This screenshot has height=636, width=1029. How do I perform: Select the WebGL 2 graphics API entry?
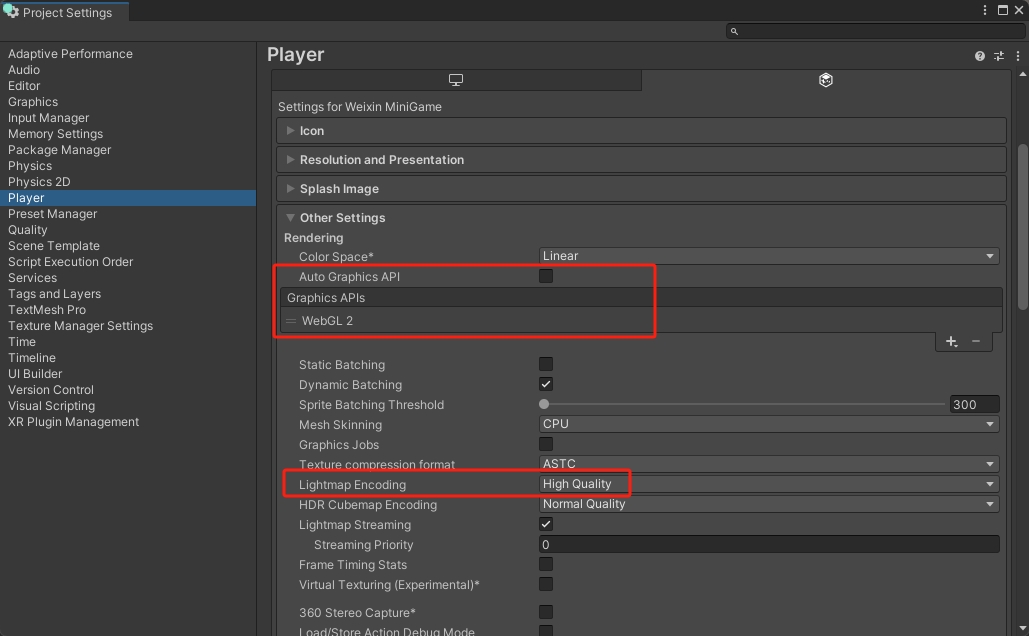point(327,321)
